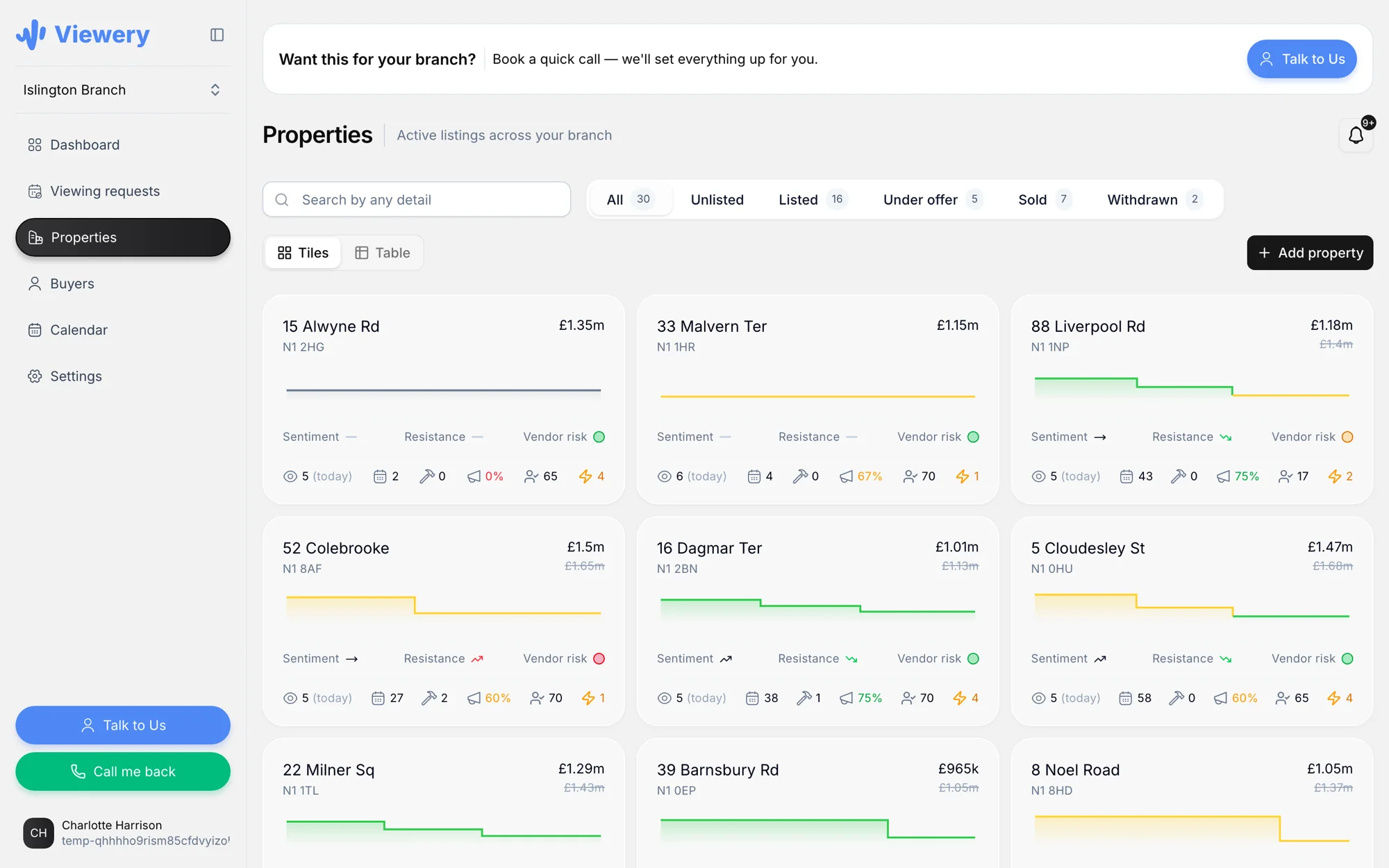
Task: Click megaphone feedback icon on 33 Malvern Ter
Action: [846, 476]
